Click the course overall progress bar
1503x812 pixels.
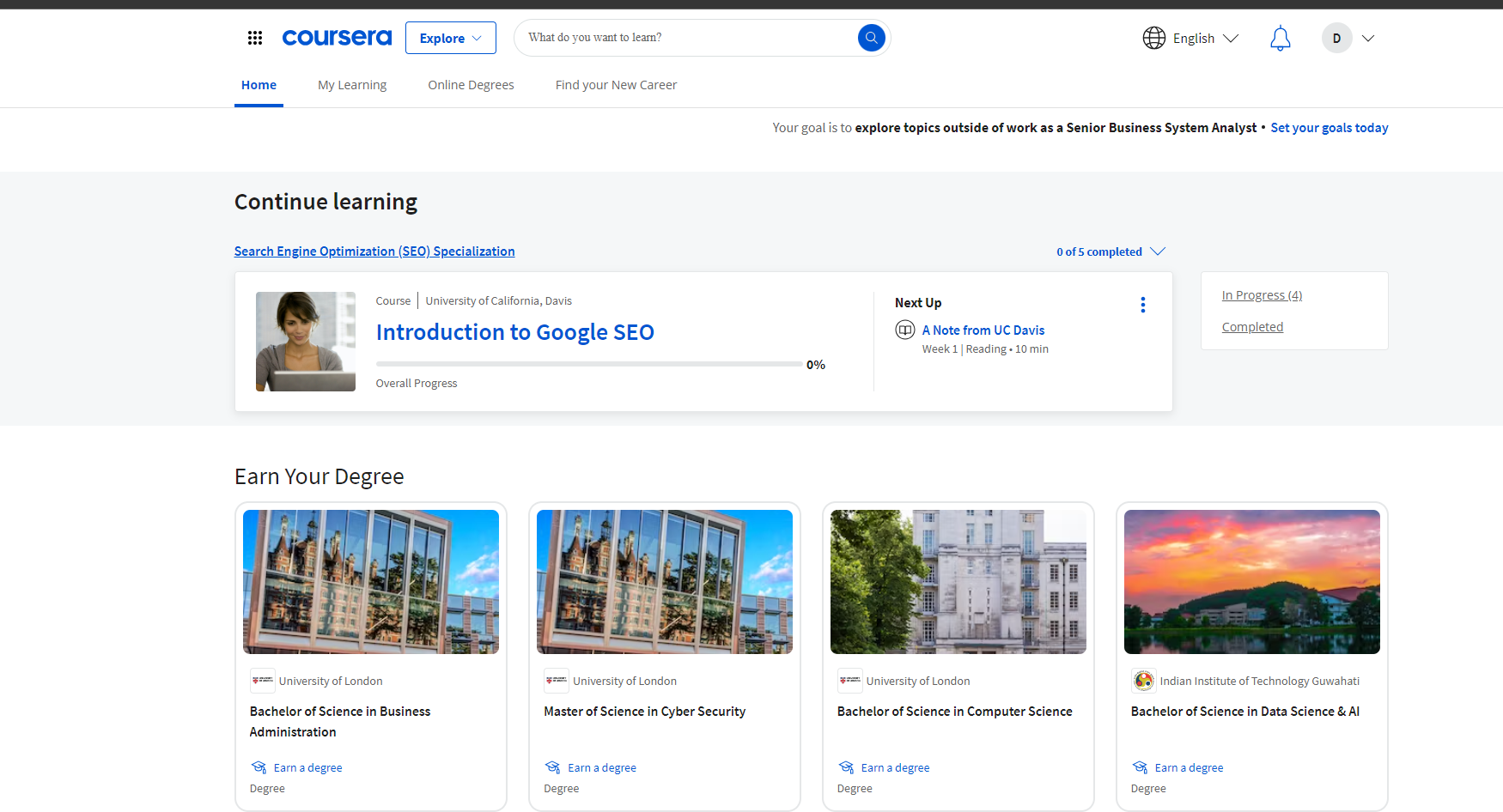(589, 364)
